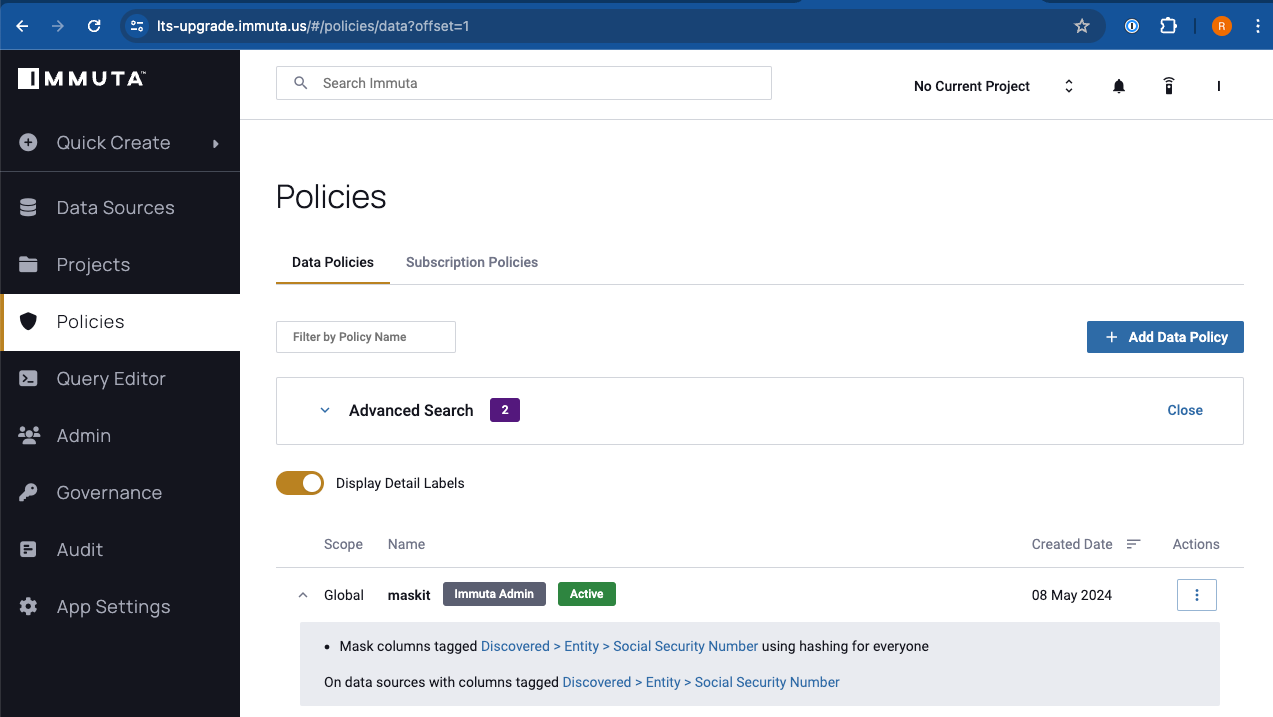This screenshot has height=717, width=1273.
Task: Bookmark page with the star icon
Action: click(x=1081, y=26)
